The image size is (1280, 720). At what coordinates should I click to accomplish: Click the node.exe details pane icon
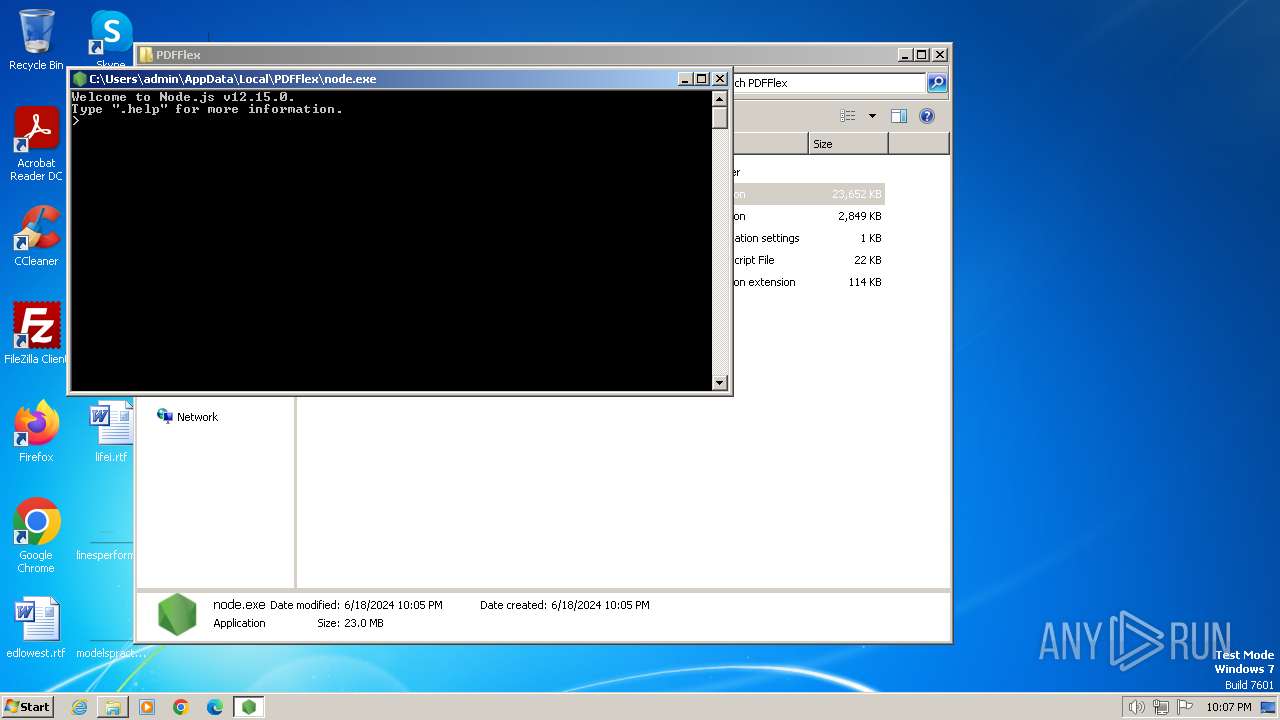coord(177,614)
